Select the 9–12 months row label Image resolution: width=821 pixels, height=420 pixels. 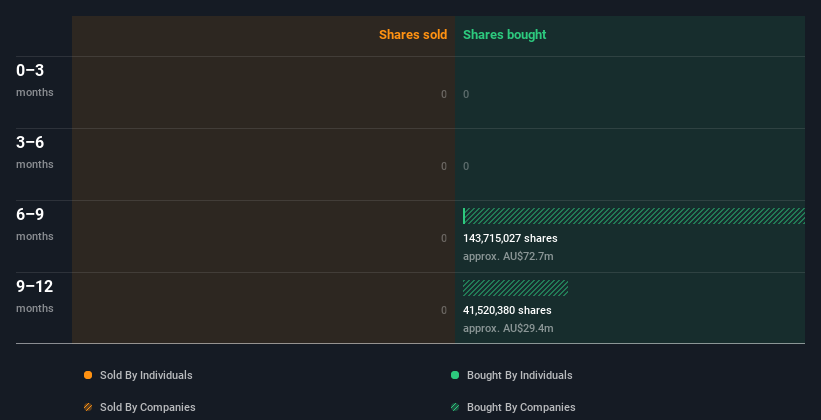[35, 296]
